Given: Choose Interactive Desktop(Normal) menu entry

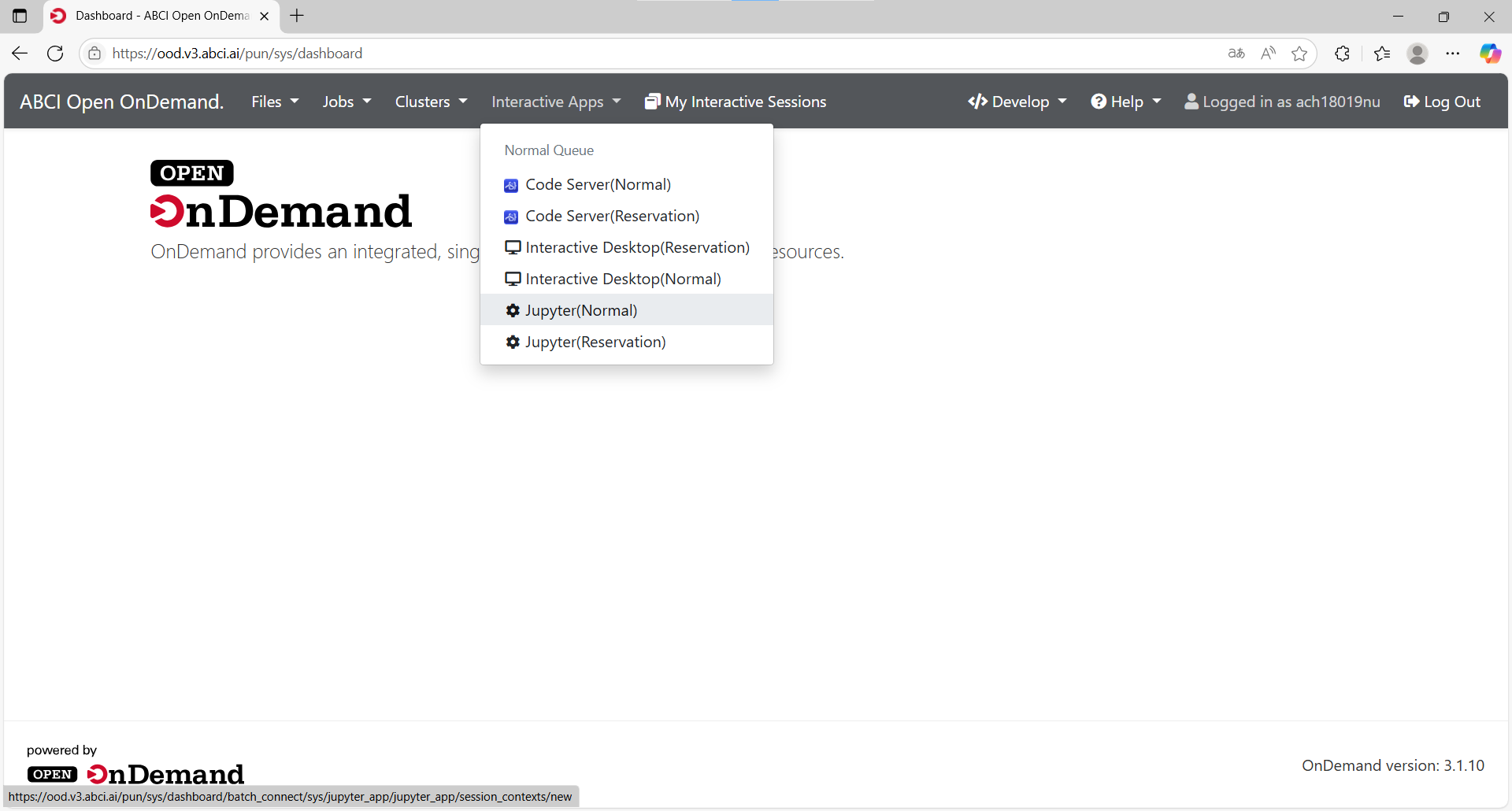Looking at the screenshot, I should pyautogui.click(x=627, y=279).
